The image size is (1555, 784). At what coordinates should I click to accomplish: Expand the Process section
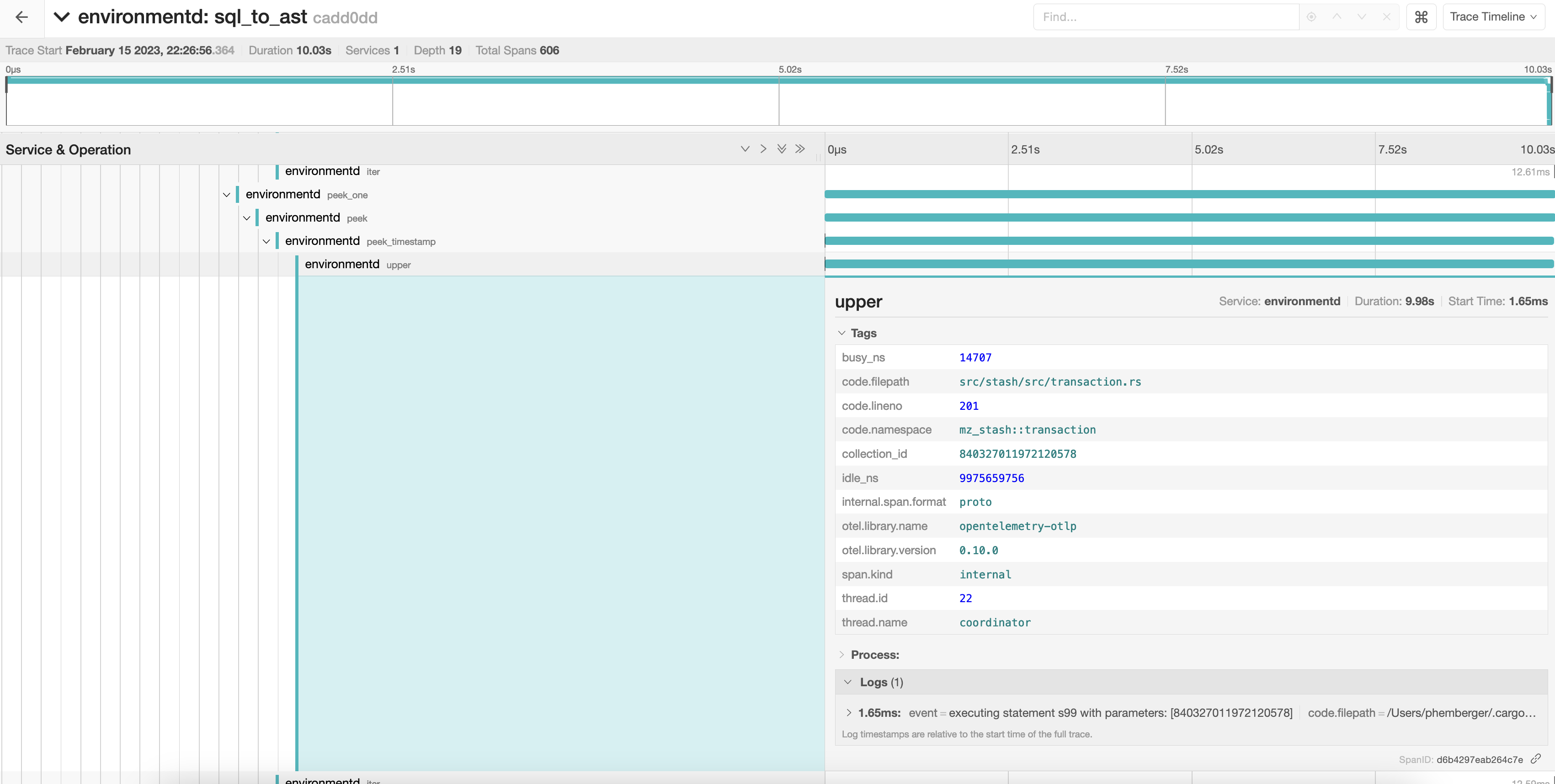(x=841, y=655)
